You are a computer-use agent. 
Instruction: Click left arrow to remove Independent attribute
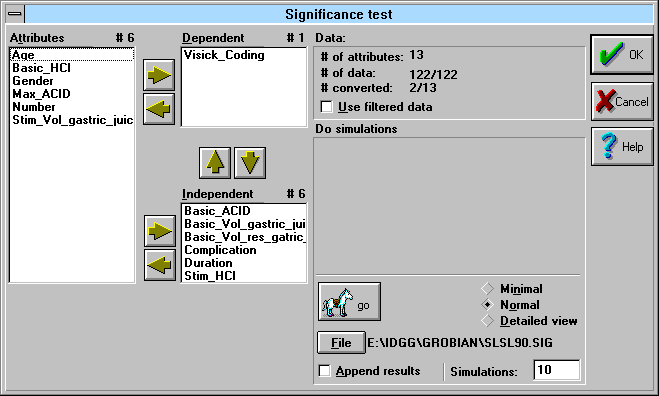[160, 265]
